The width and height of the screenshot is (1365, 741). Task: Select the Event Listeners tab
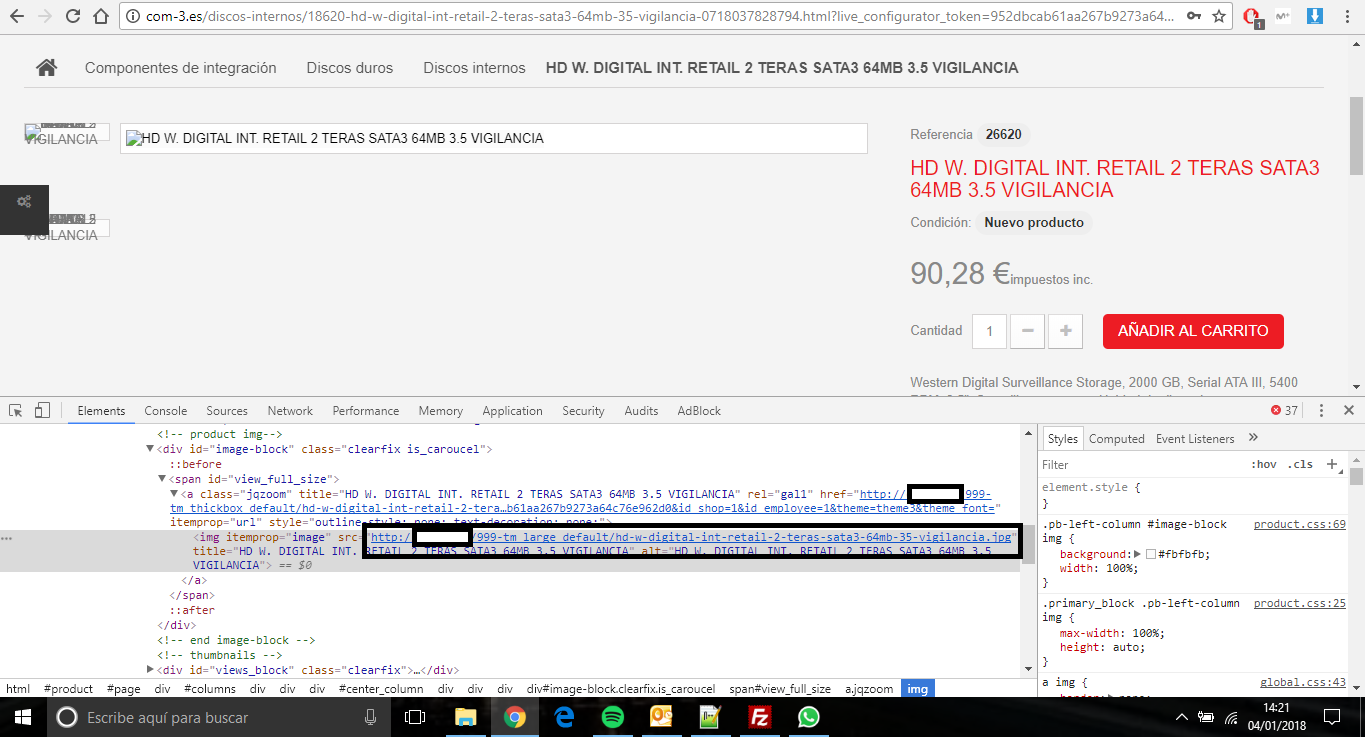1195,438
